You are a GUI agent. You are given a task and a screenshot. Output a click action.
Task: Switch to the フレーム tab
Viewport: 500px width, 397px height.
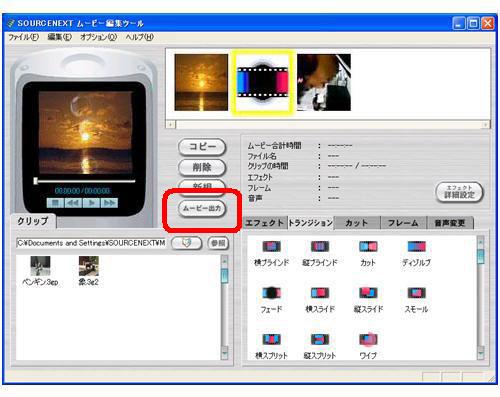coord(403,223)
